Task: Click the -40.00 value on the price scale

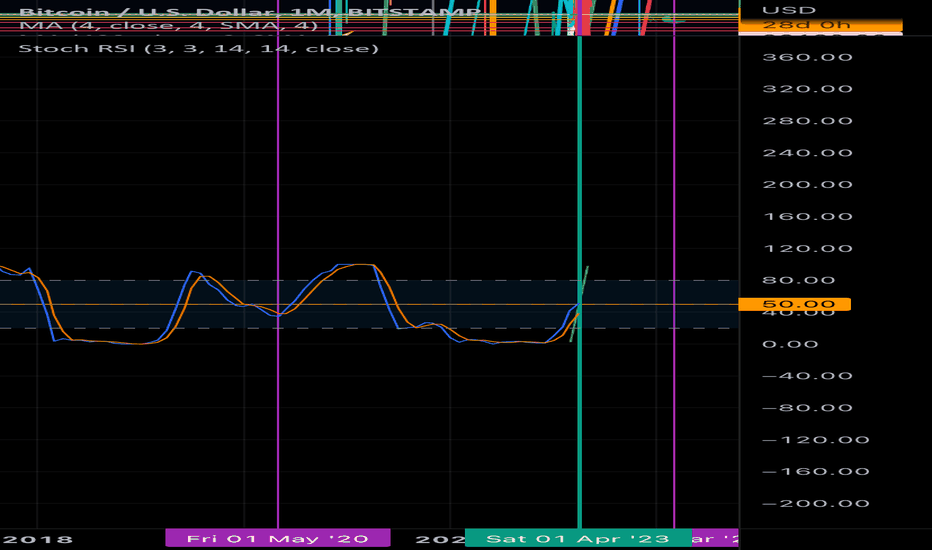Action: pos(807,376)
